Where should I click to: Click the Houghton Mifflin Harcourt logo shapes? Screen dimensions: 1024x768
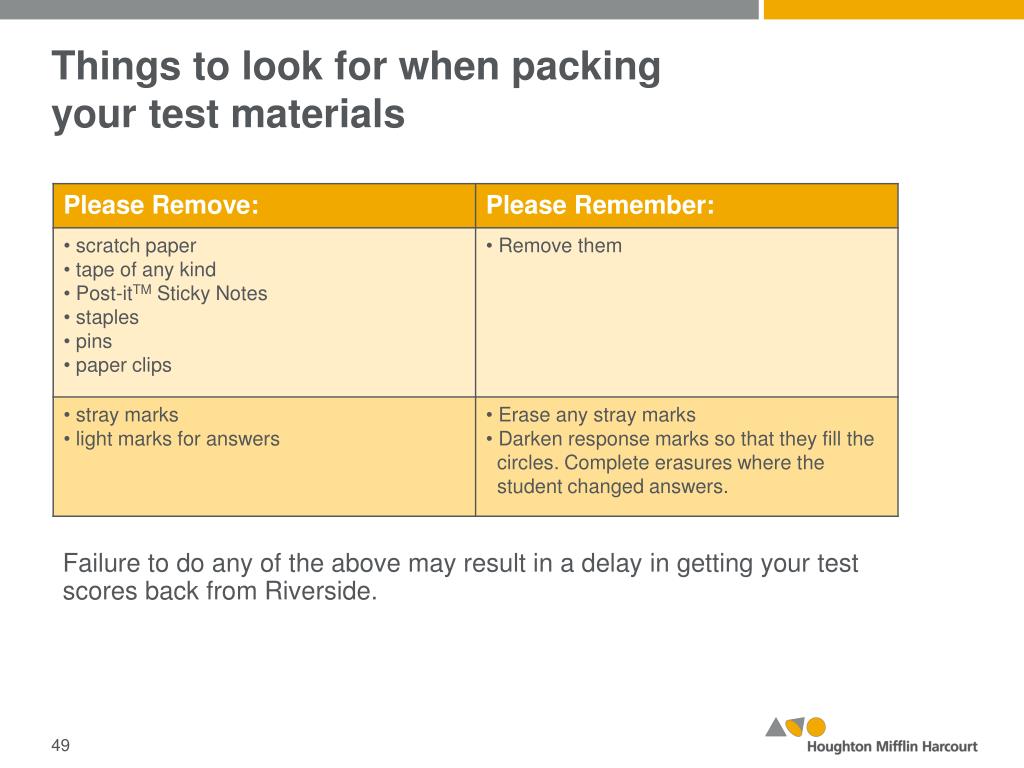[x=795, y=727]
